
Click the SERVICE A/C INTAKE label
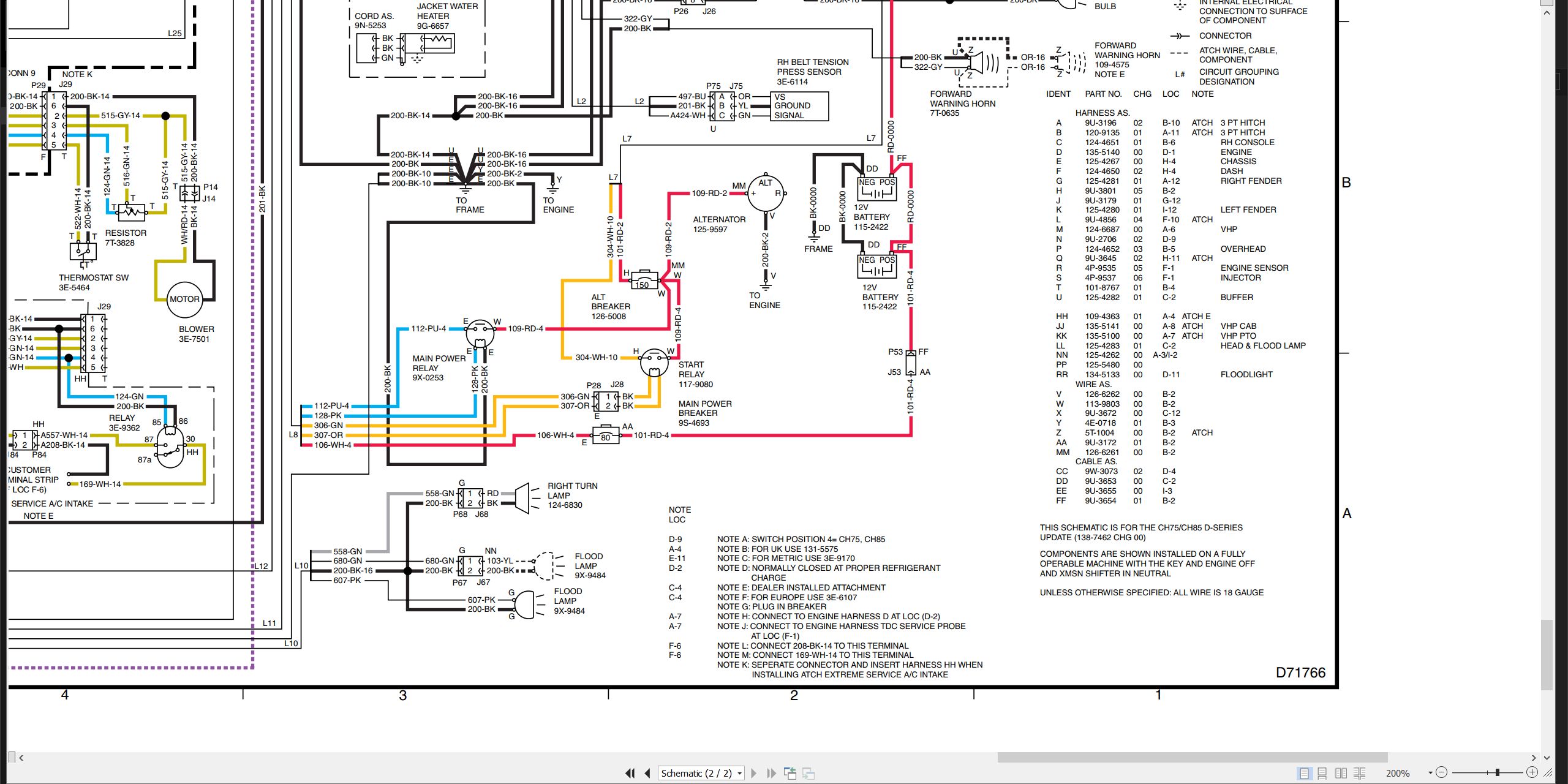tap(52, 503)
